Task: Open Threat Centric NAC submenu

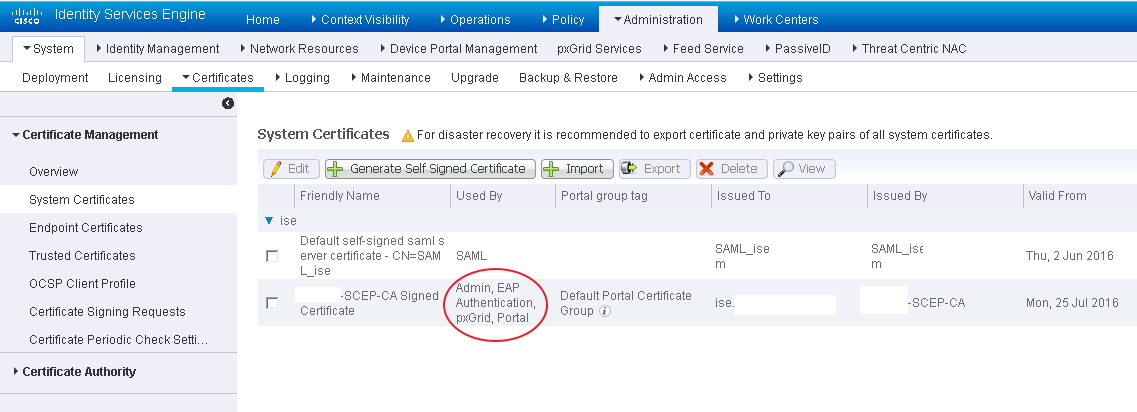Action: pos(908,49)
